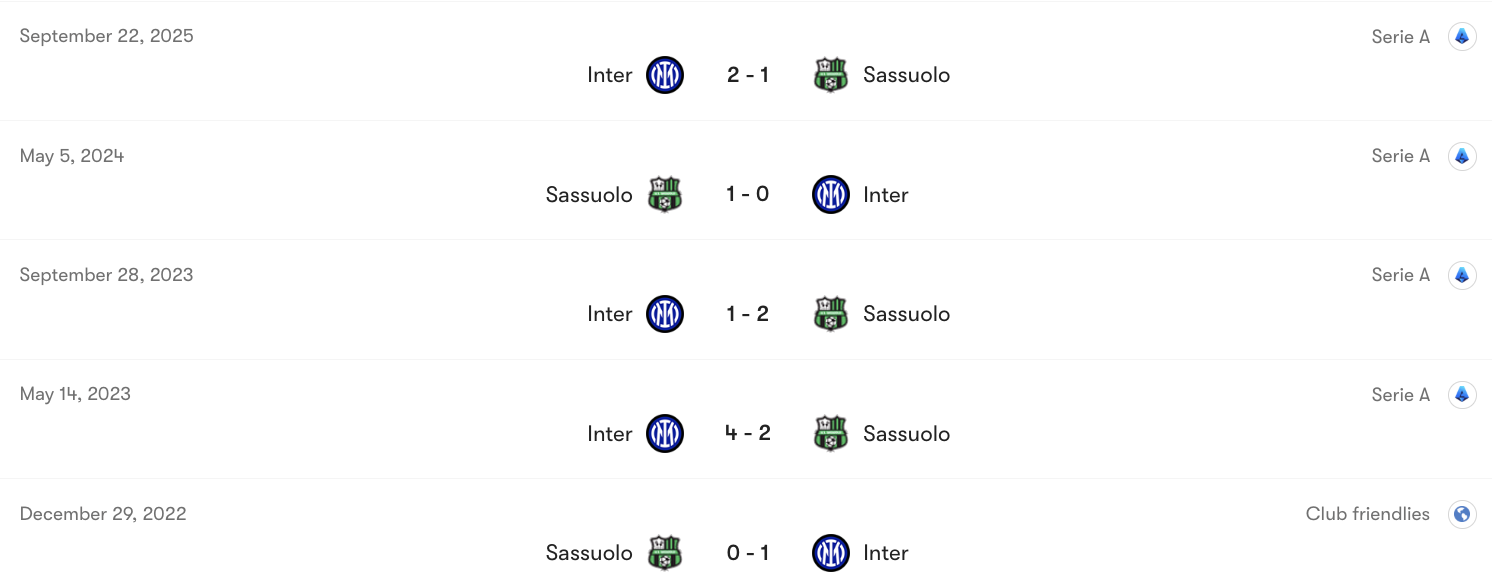Click the September 22, 2025 date label

click(x=106, y=36)
